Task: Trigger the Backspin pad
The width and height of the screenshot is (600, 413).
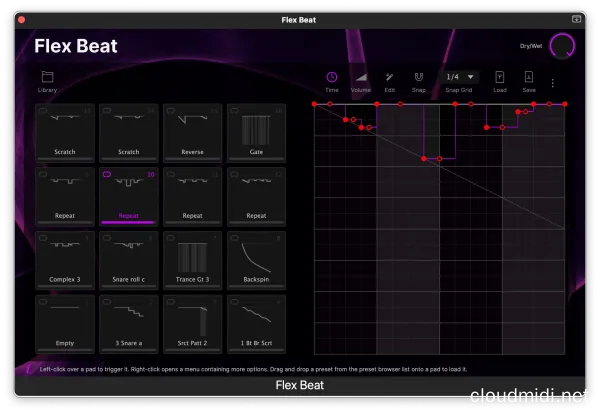Action: click(x=256, y=260)
